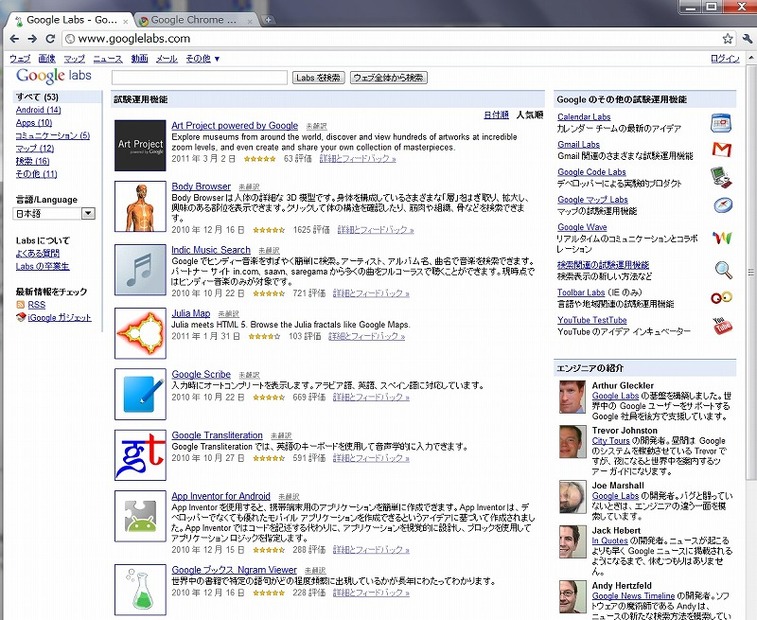Click Trevor Johnston's photo

tap(572, 442)
